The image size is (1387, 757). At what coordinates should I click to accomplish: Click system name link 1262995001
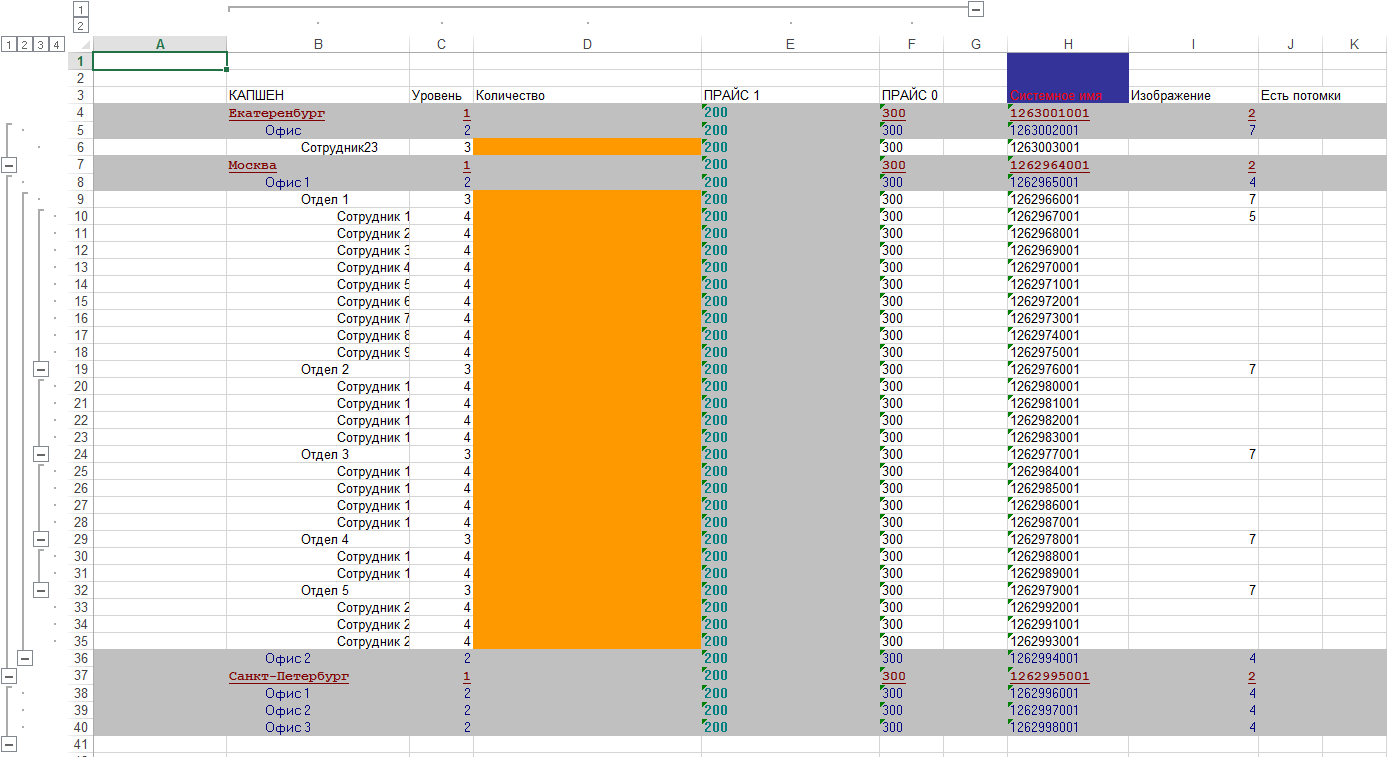coord(1050,676)
